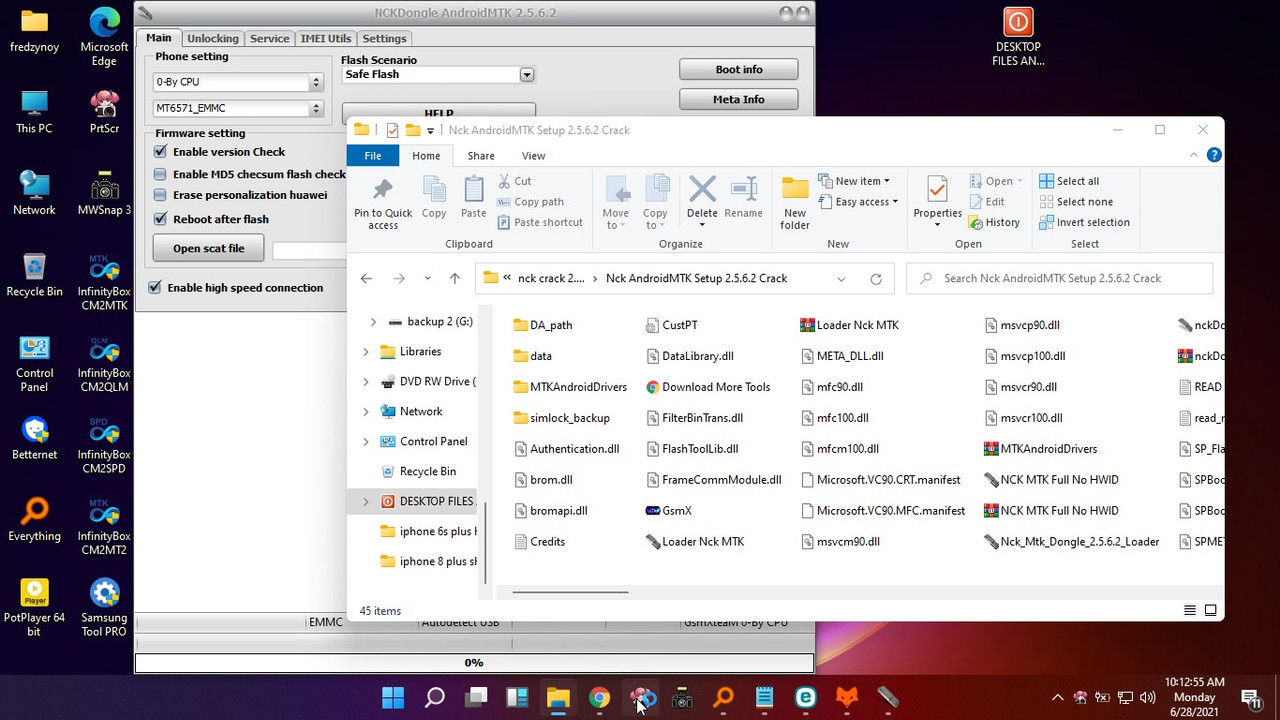Open PotPlayer 64 bit shortcut
The width and height of the screenshot is (1280, 720).
pos(34,609)
